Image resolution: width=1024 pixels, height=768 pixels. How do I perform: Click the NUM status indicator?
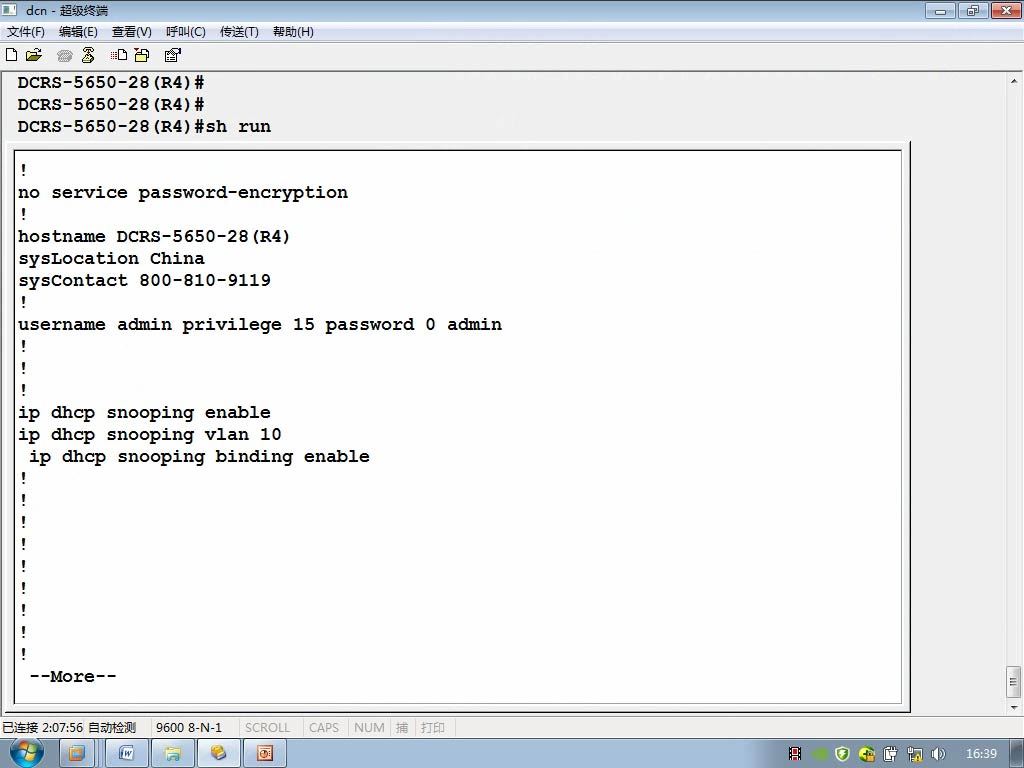pos(369,727)
